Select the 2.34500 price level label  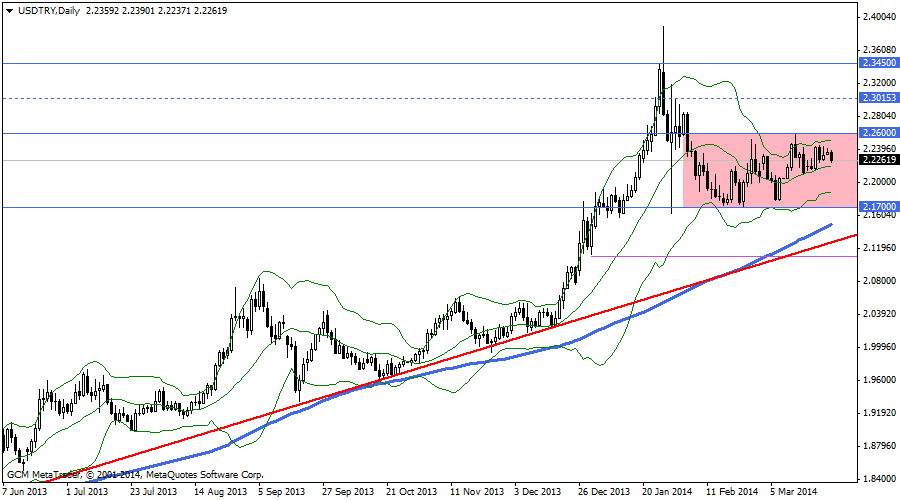click(x=879, y=63)
